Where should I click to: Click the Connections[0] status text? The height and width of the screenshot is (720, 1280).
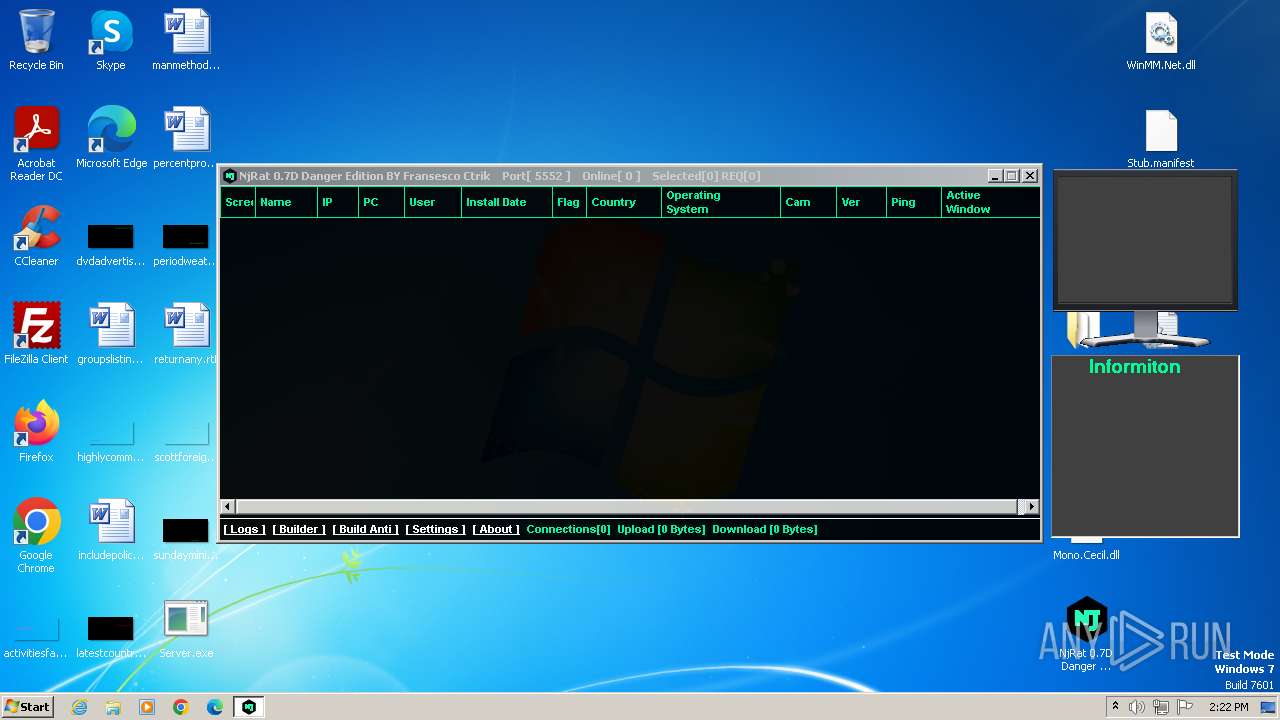point(568,529)
